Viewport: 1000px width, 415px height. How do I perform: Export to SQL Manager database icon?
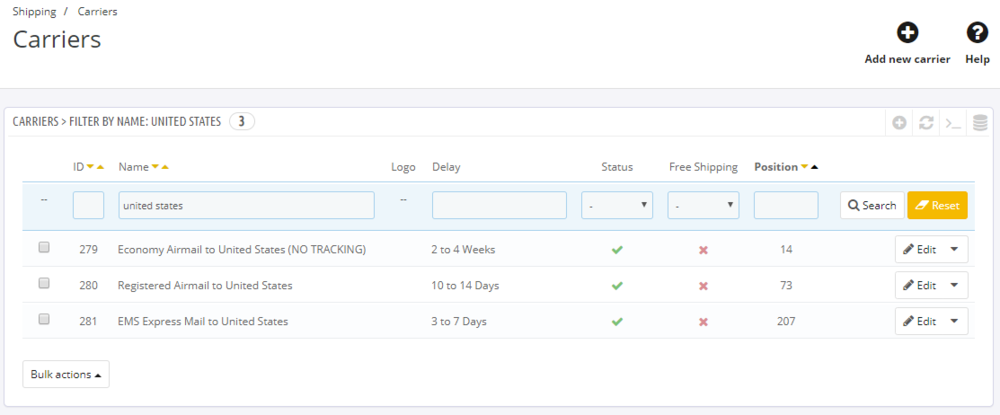[980, 122]
